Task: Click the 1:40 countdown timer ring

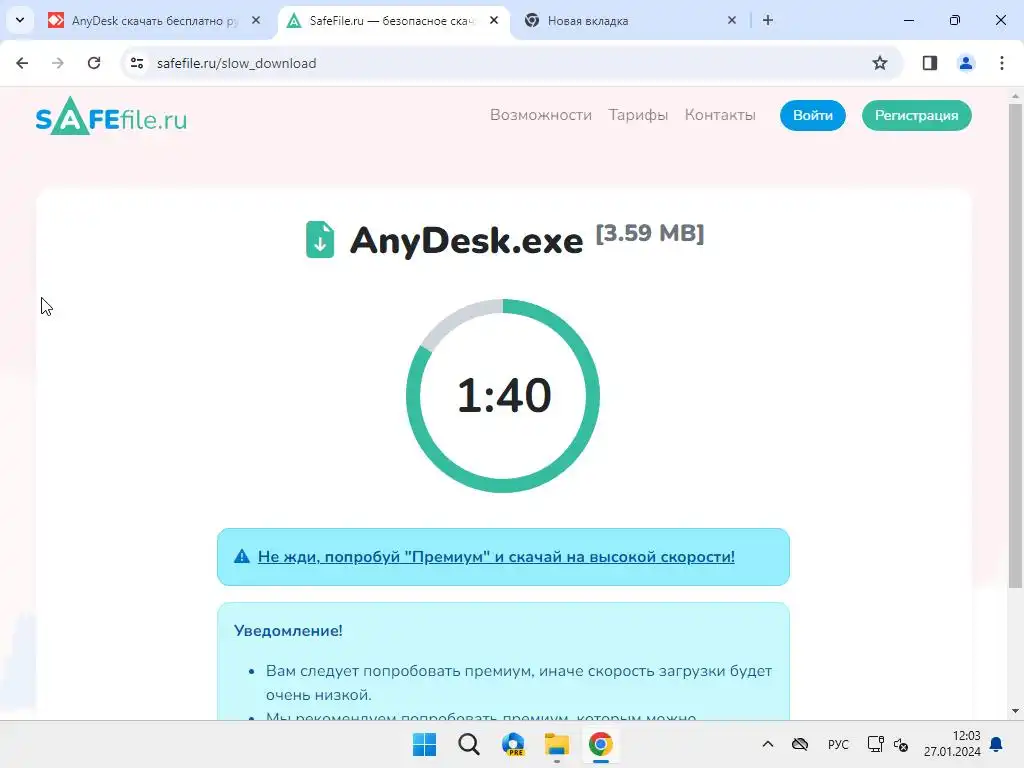Action: click(x=503, y=395)
